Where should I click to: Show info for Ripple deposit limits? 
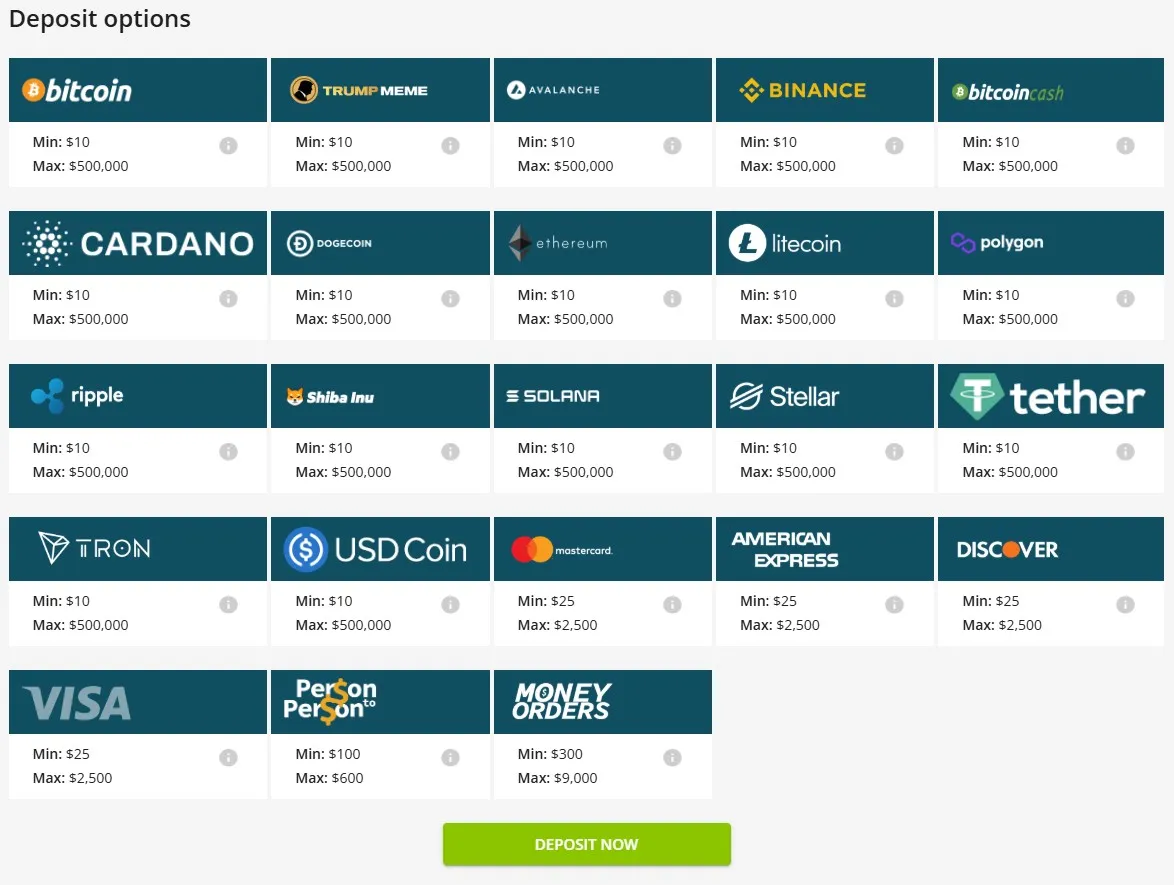click(x=228, y=451)
